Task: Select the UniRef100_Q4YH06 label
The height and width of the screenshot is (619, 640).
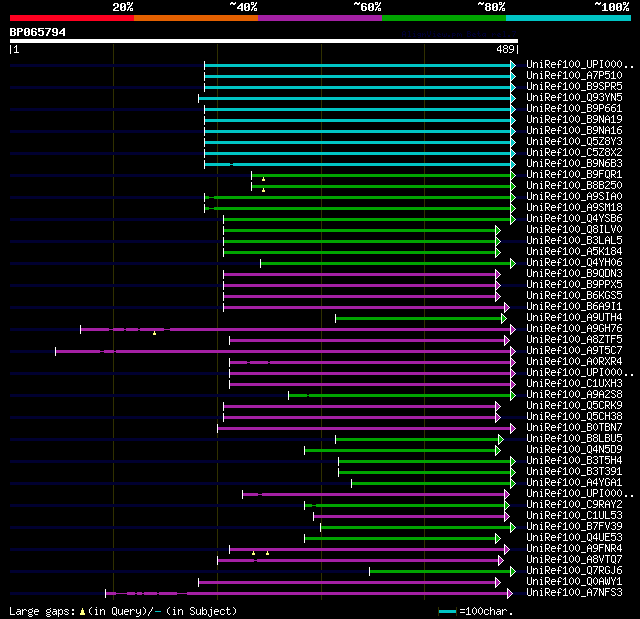Action: click(574, 263)
